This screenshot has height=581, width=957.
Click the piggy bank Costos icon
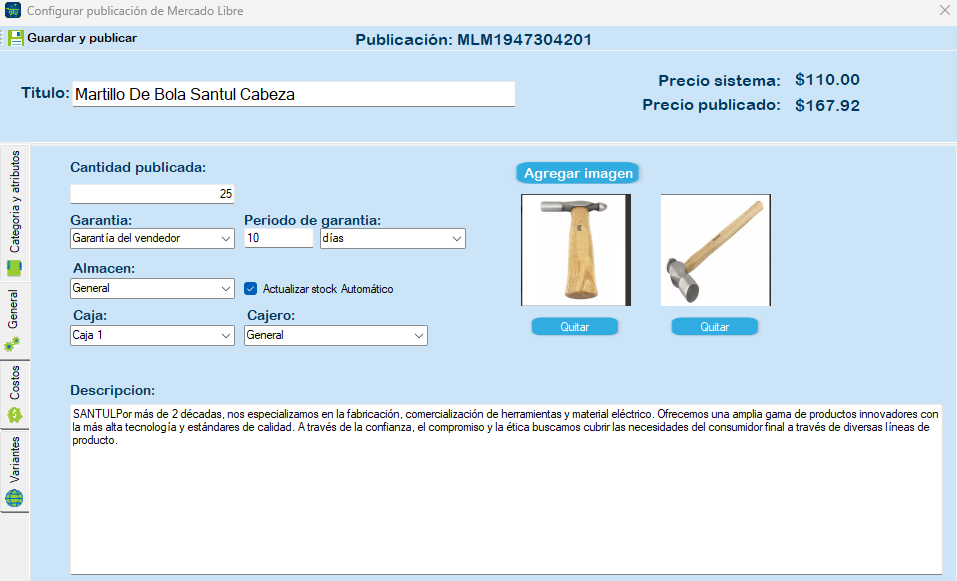(15, 414)
